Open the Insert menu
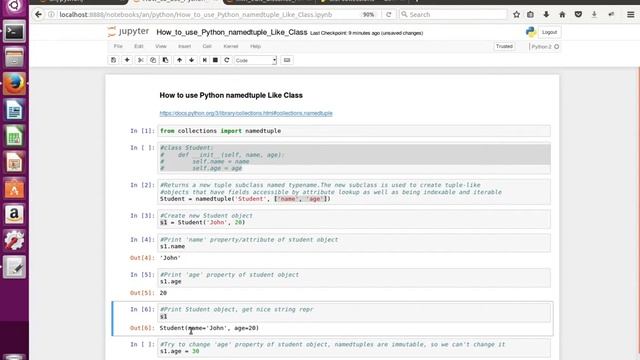The image size is (640, 360). 184,46
